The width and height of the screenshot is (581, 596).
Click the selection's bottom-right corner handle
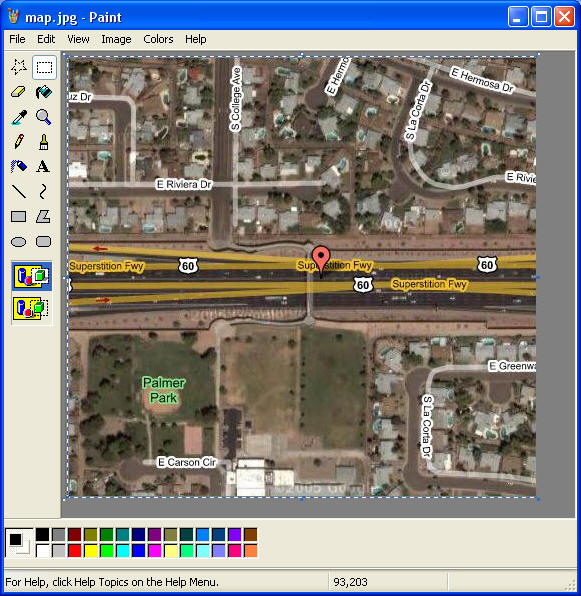538,499
